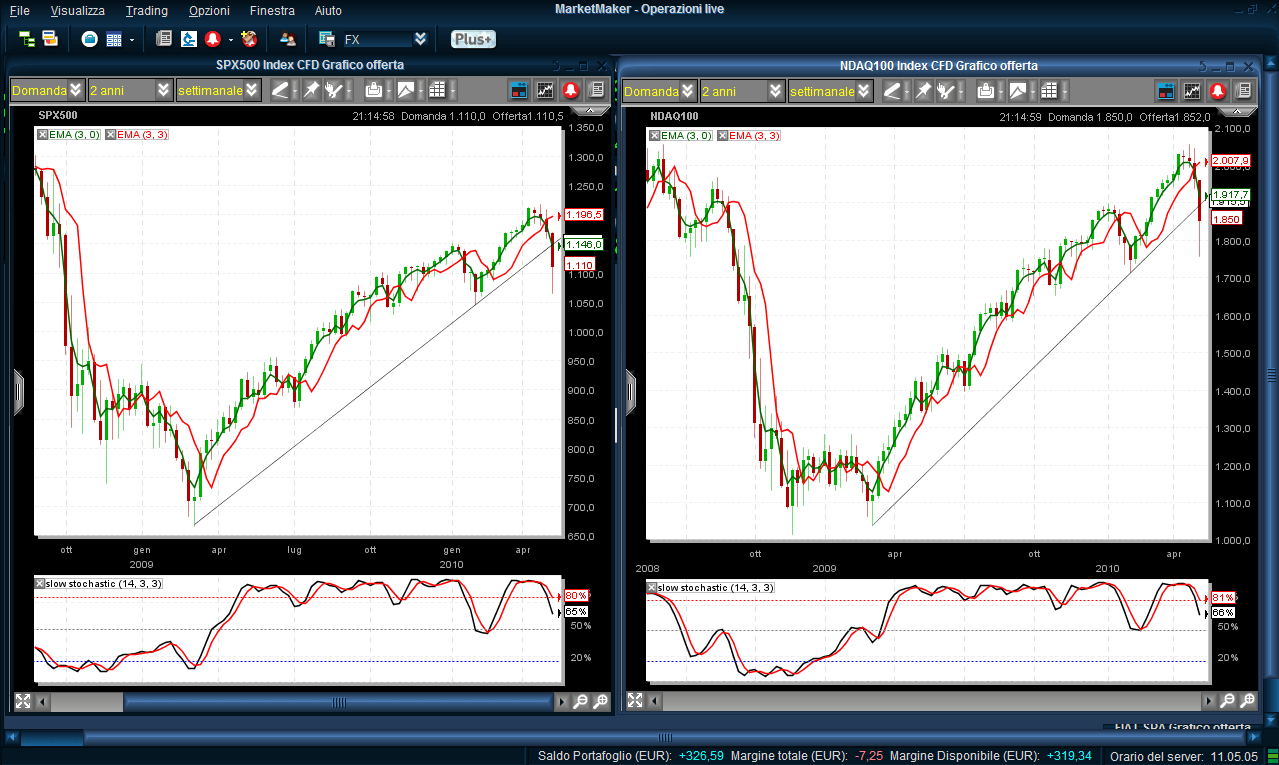Screen dimensions: 1279x765
Task: Open the Trading menu
Action: tap(146, 10)
